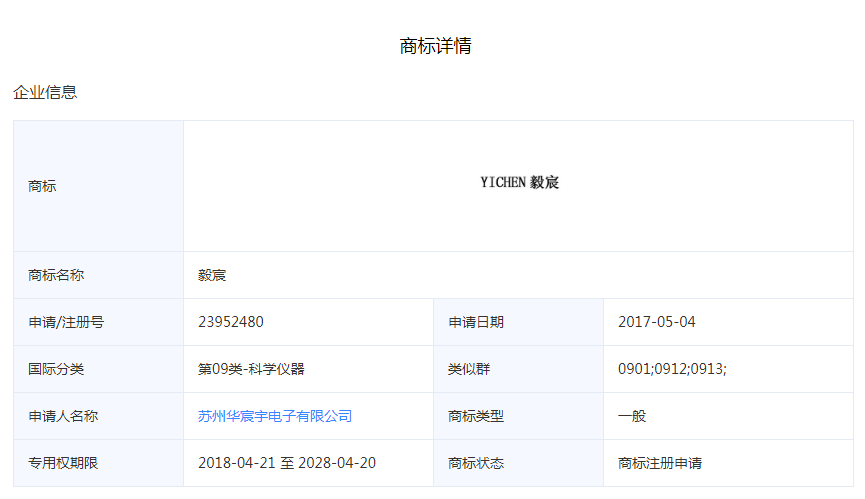Click the YICHEN 毅宸 trademark image
Viewport: 865px width, 499px height.
pos(519,183)
